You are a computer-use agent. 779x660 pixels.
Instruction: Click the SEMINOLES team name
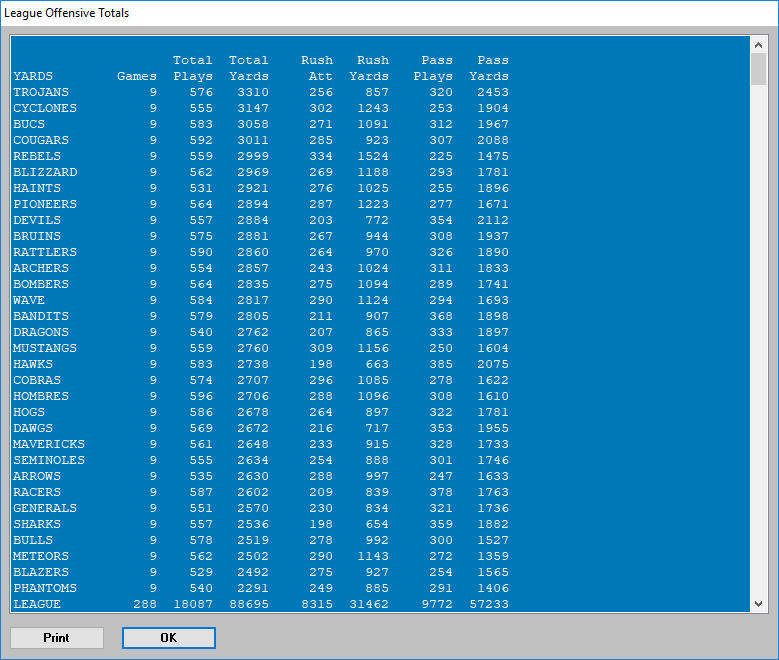click(x=49, y=460)
